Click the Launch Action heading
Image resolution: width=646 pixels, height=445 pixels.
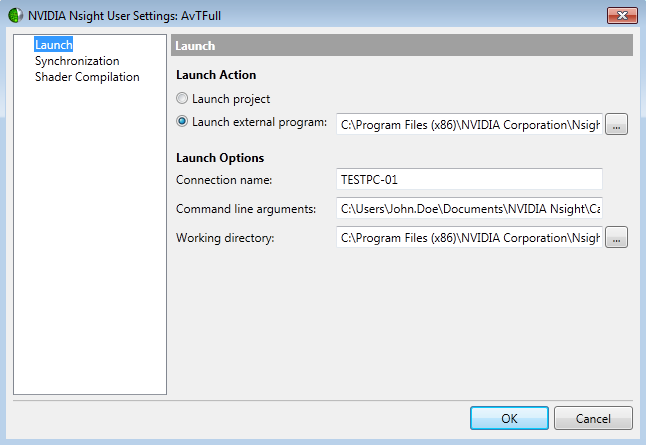216,75
